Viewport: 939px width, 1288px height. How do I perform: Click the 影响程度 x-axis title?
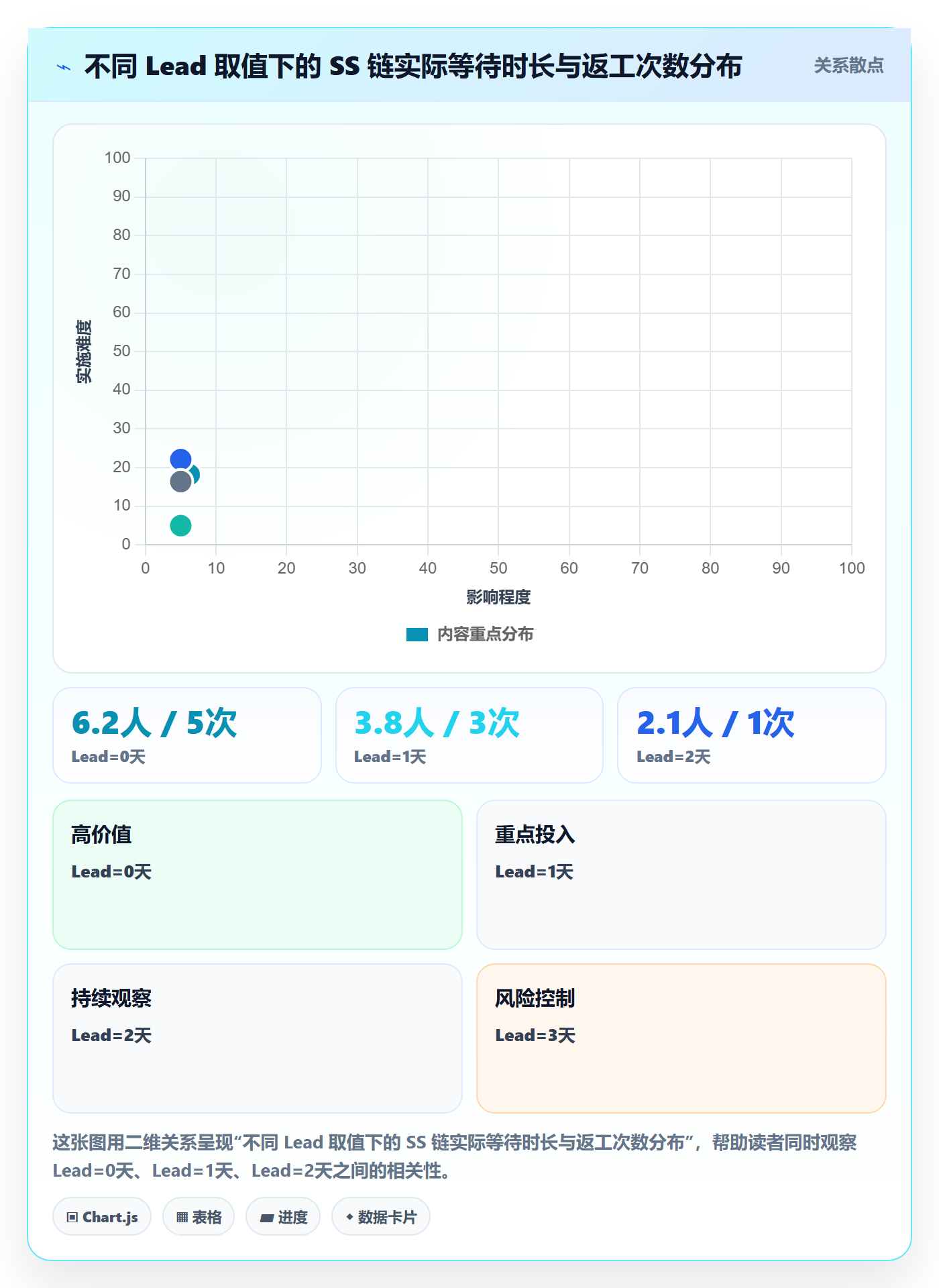tap(498, 597)
